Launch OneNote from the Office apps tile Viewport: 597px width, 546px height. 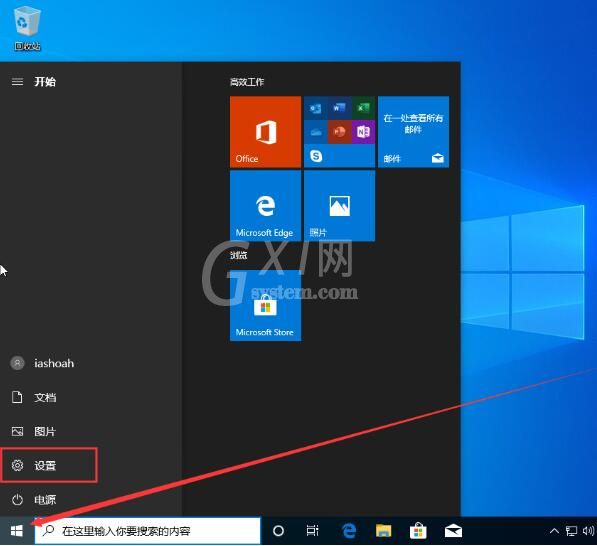(x=363, y=132)
